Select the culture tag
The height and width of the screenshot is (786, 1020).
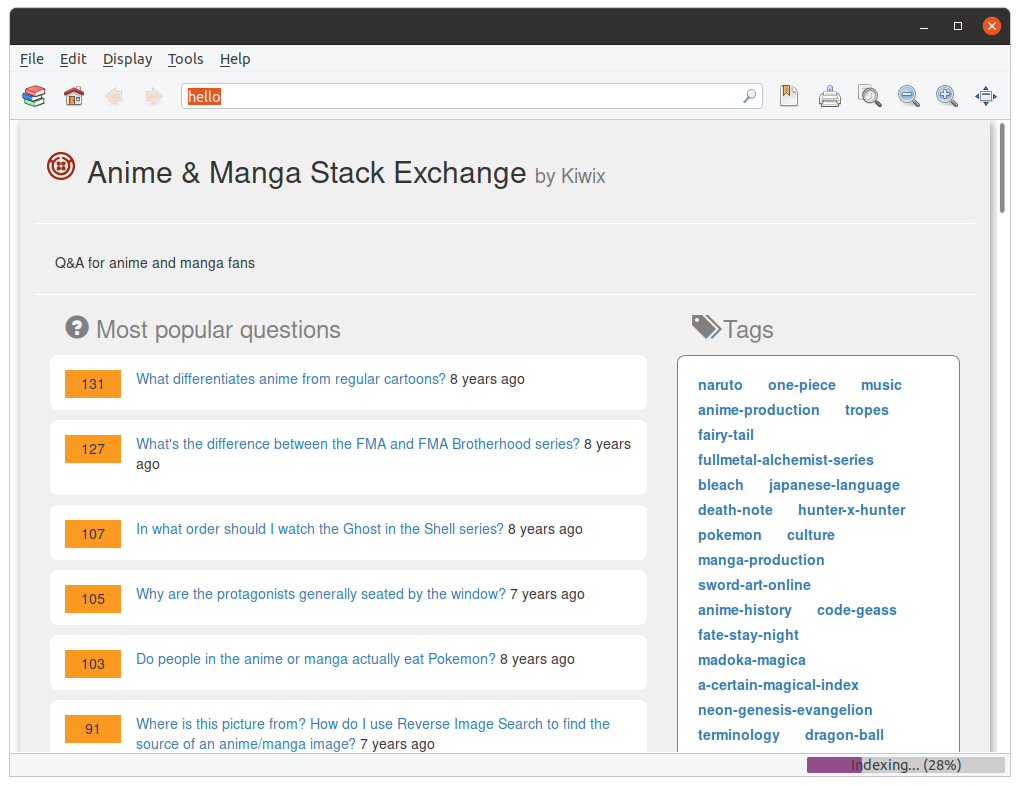coord(811,535)
